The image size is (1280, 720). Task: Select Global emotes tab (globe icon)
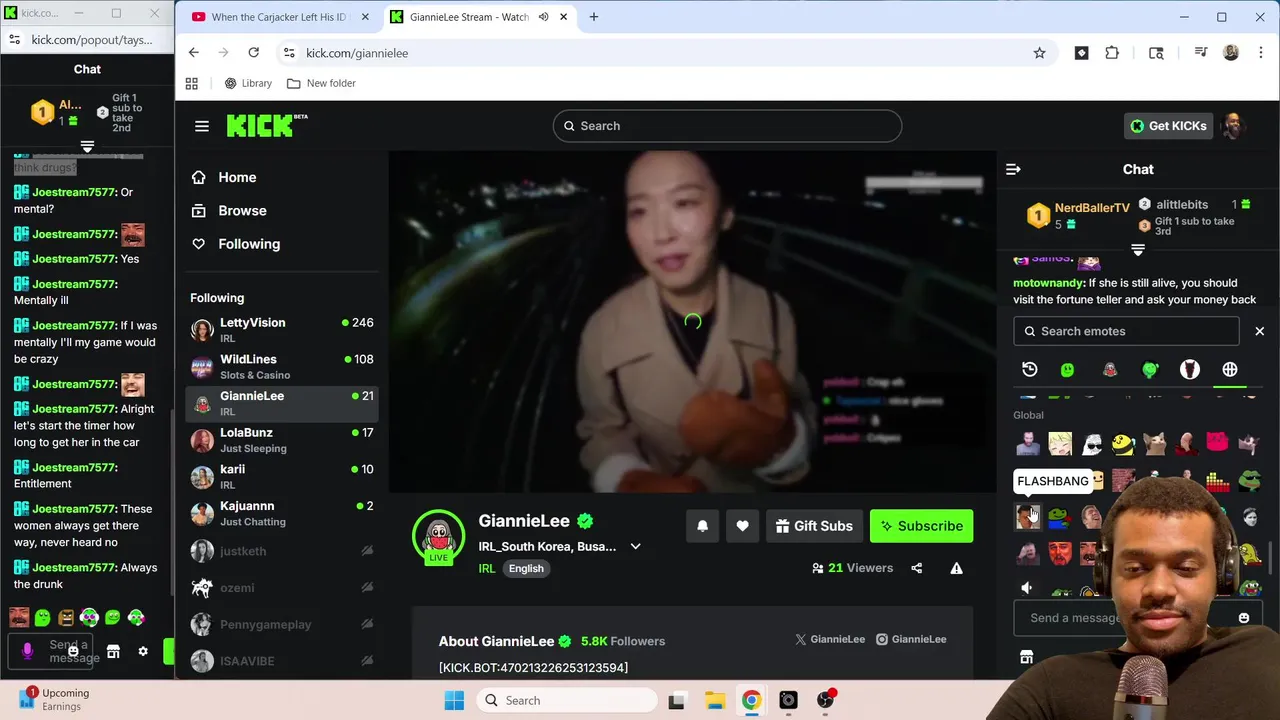tap(1230, 370)
